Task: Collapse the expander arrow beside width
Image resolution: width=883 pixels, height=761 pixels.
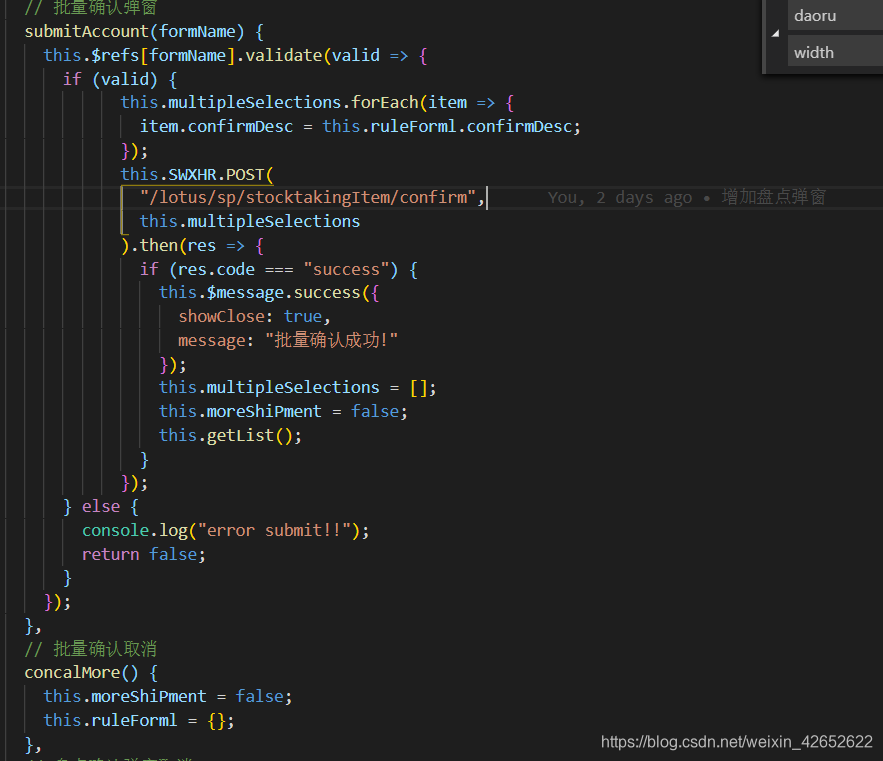Action: click(775, 33)
